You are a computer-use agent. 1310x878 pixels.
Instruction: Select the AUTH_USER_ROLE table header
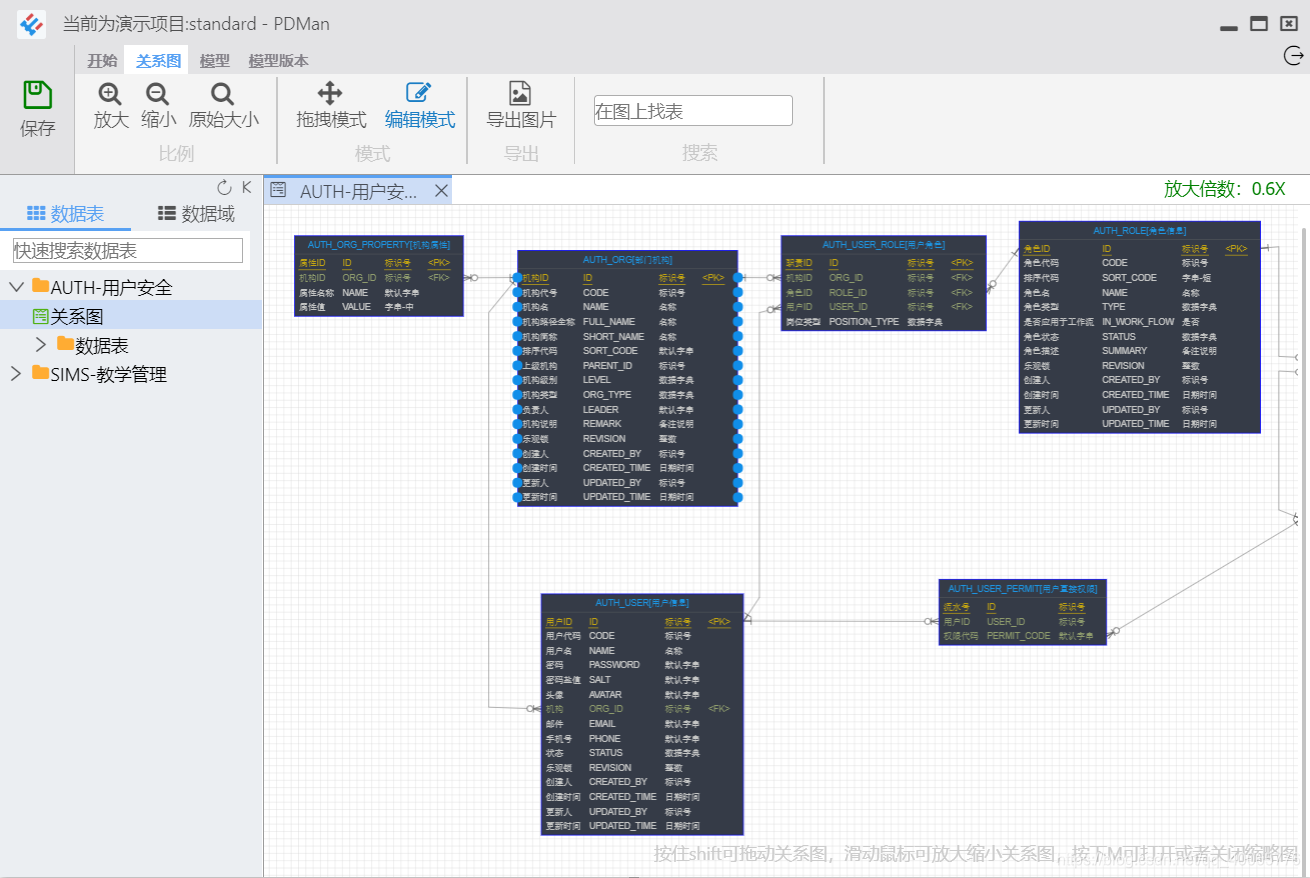tap(884, 244)
